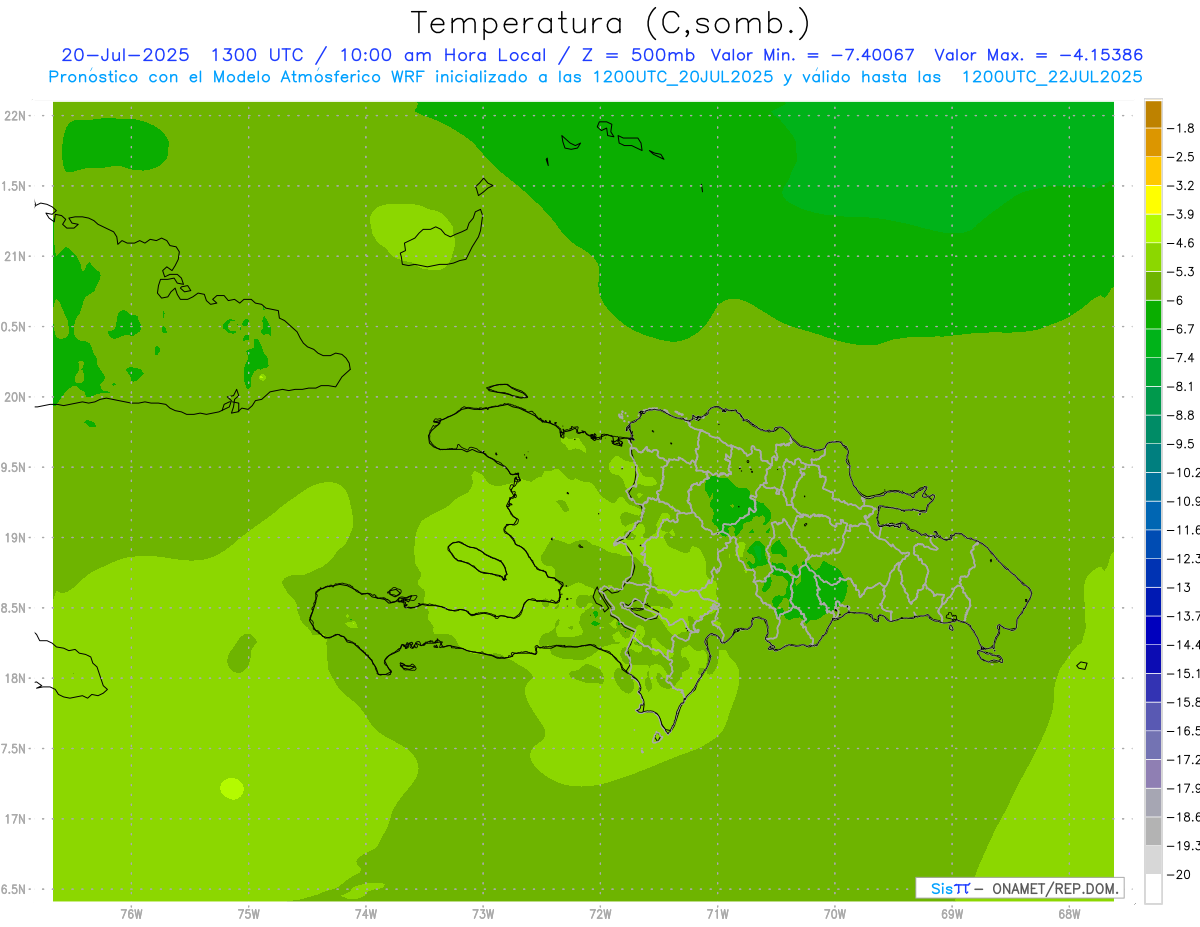Screen dimensions: 1200x927
Task: Click the 'Valor Min. = -7.40067' text
Action: pyautogui.click(x=812, y=55)
